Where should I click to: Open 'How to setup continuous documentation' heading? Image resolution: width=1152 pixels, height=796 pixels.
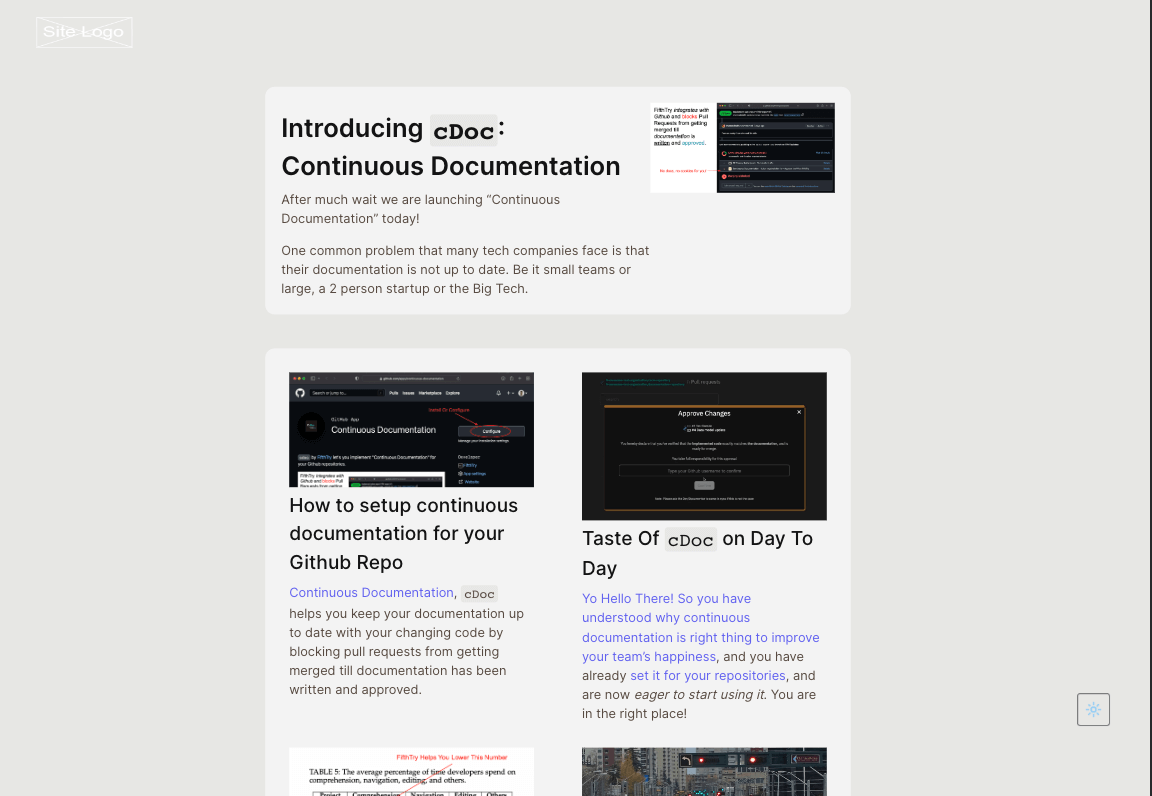[x=403, y=534]
